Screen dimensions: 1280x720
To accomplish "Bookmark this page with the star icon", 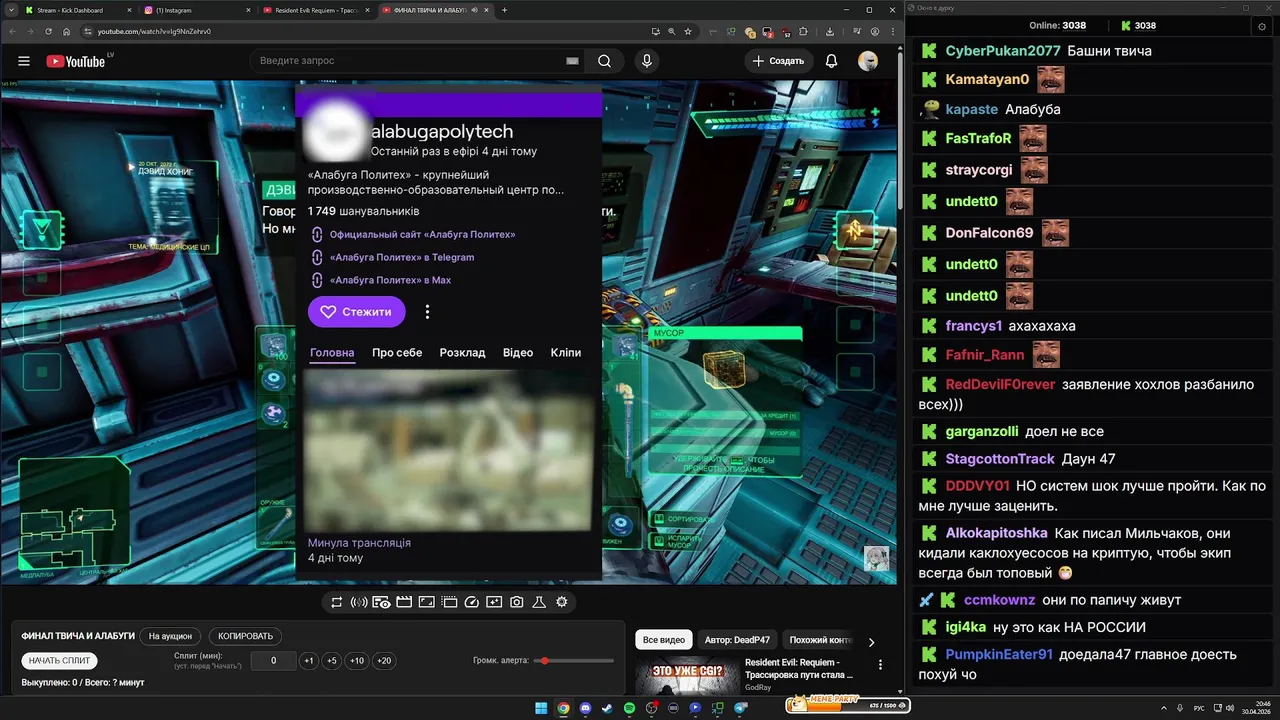I will (688, 31).
